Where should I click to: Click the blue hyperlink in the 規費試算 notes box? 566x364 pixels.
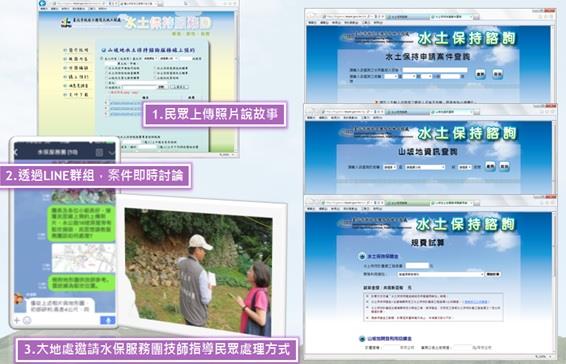pos(476,302)
